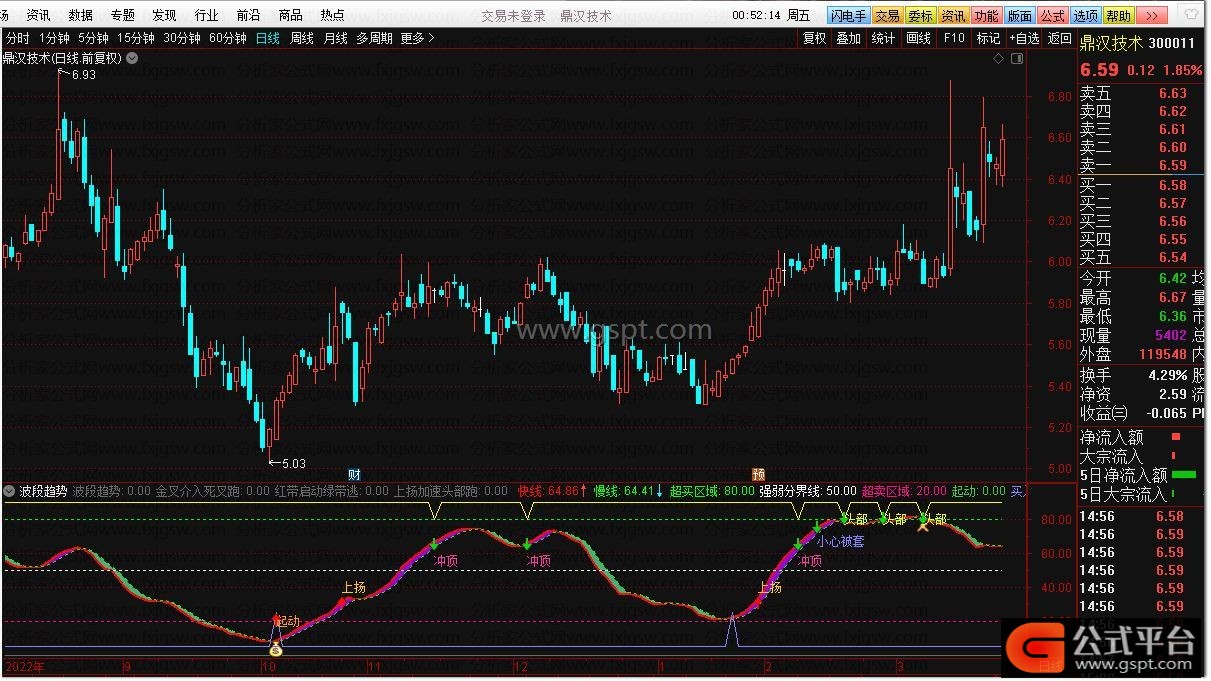Toggle the side panel square icon above the chart

1016,59
